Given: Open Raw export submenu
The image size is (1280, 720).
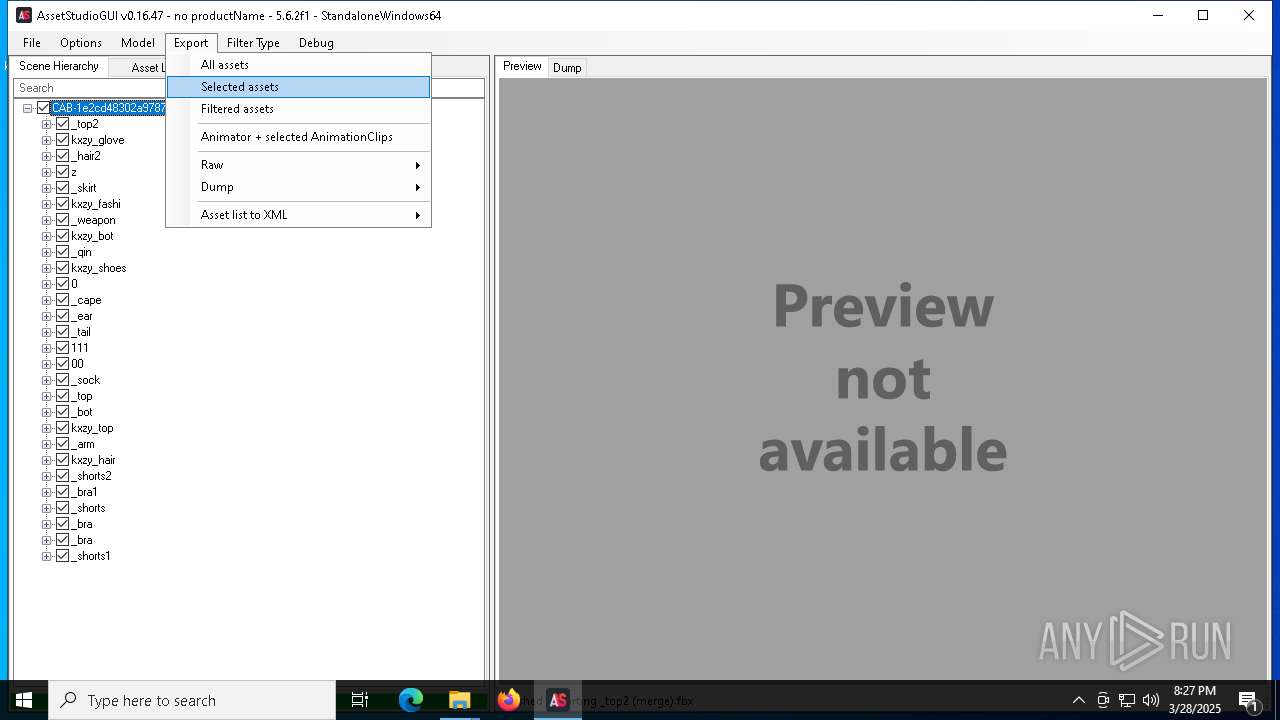Looking at the screenshot, I should pos(298,165).
